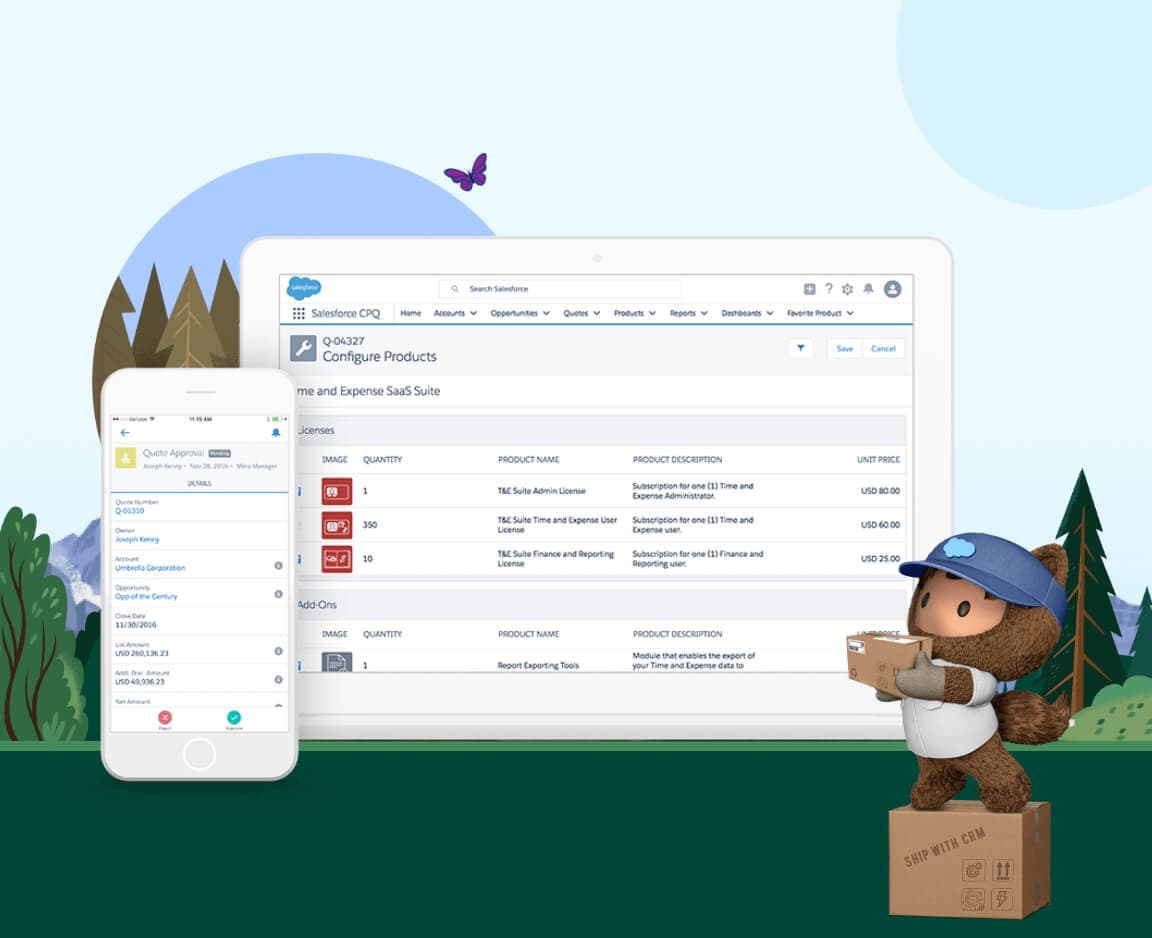
Task: Click the Search Salesforce field
Action: tap(560, 289)
